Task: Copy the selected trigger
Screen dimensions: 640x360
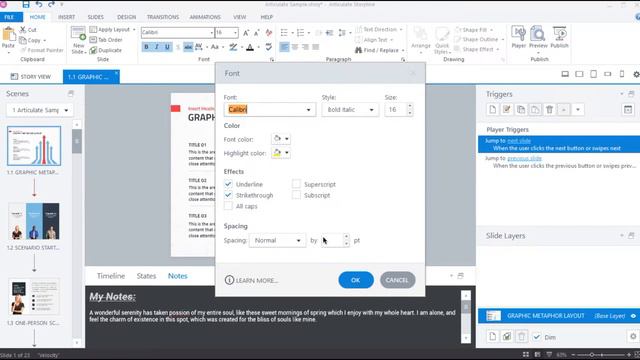Action: [x=521, y=109]
